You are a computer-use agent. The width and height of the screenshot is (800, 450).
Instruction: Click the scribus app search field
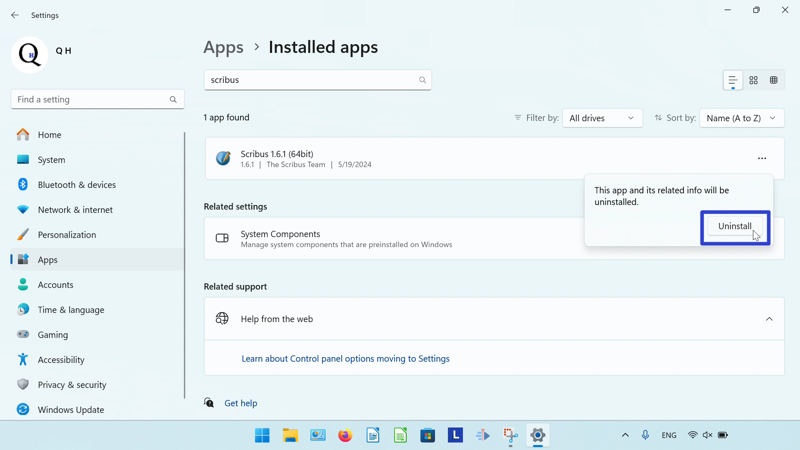point(317,80)
